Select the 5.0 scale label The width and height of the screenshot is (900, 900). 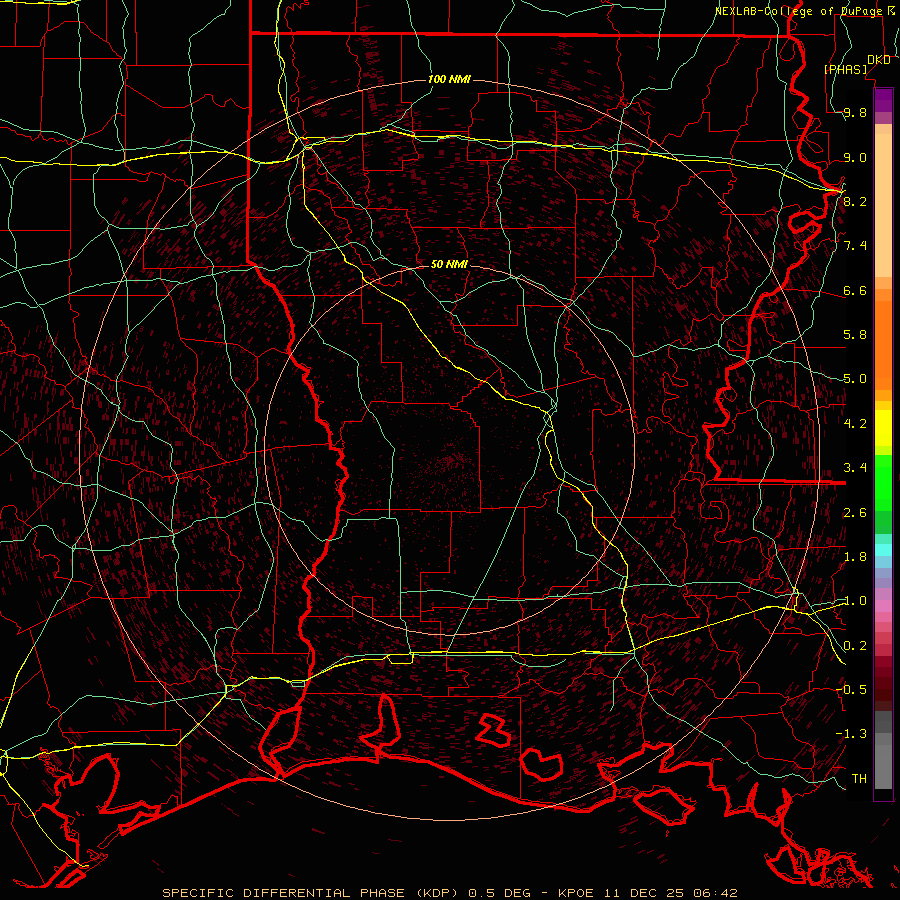(855, 379)
